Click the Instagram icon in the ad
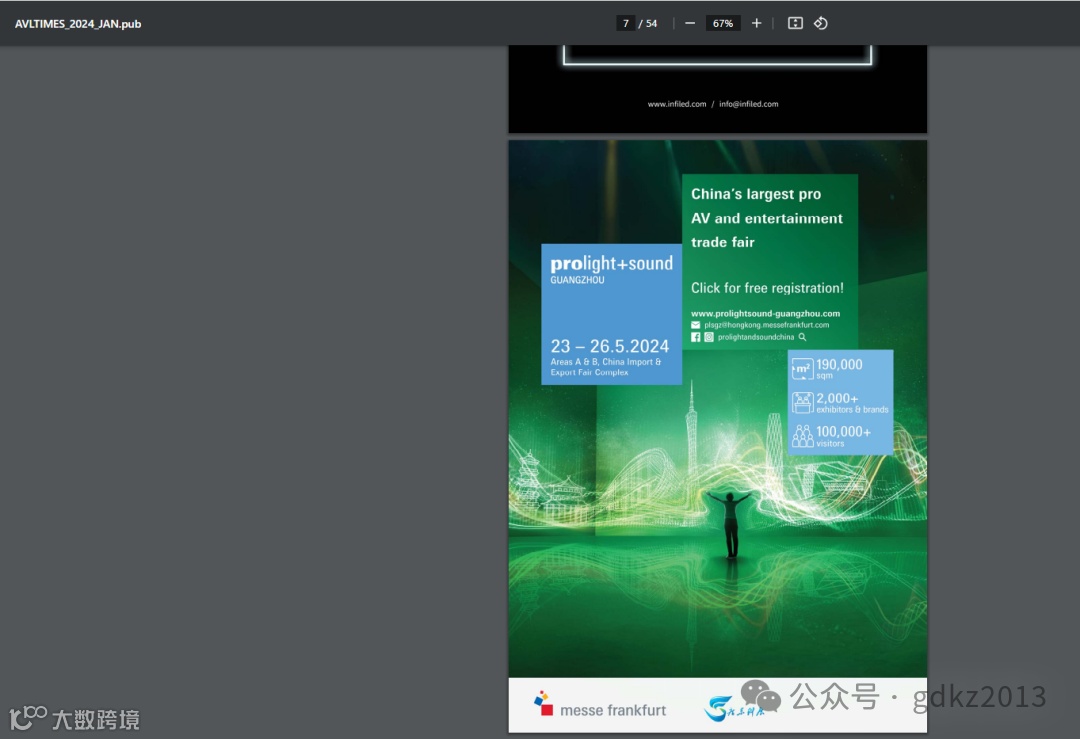 tap(709, 337)
